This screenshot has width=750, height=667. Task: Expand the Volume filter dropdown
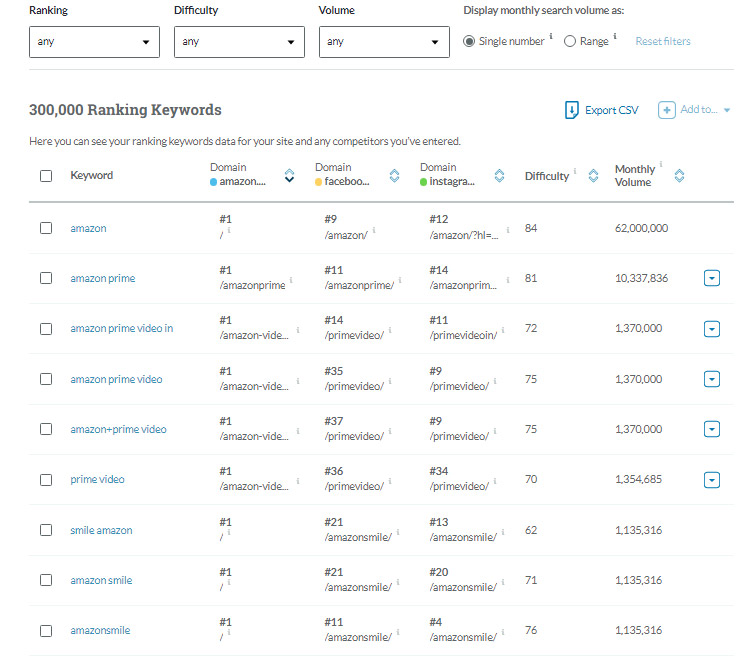[384, 42]
